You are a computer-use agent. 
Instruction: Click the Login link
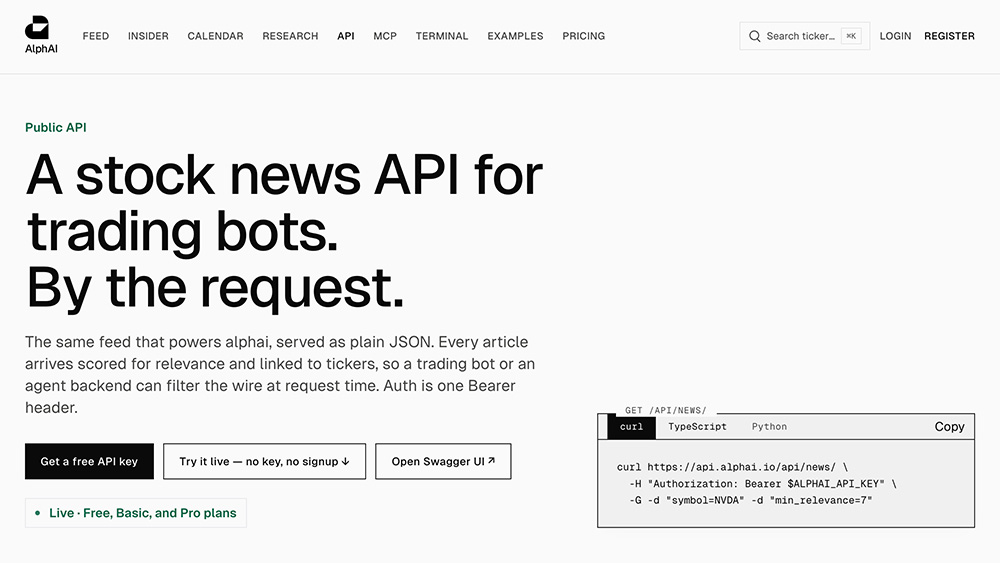(x=895, y=36)
